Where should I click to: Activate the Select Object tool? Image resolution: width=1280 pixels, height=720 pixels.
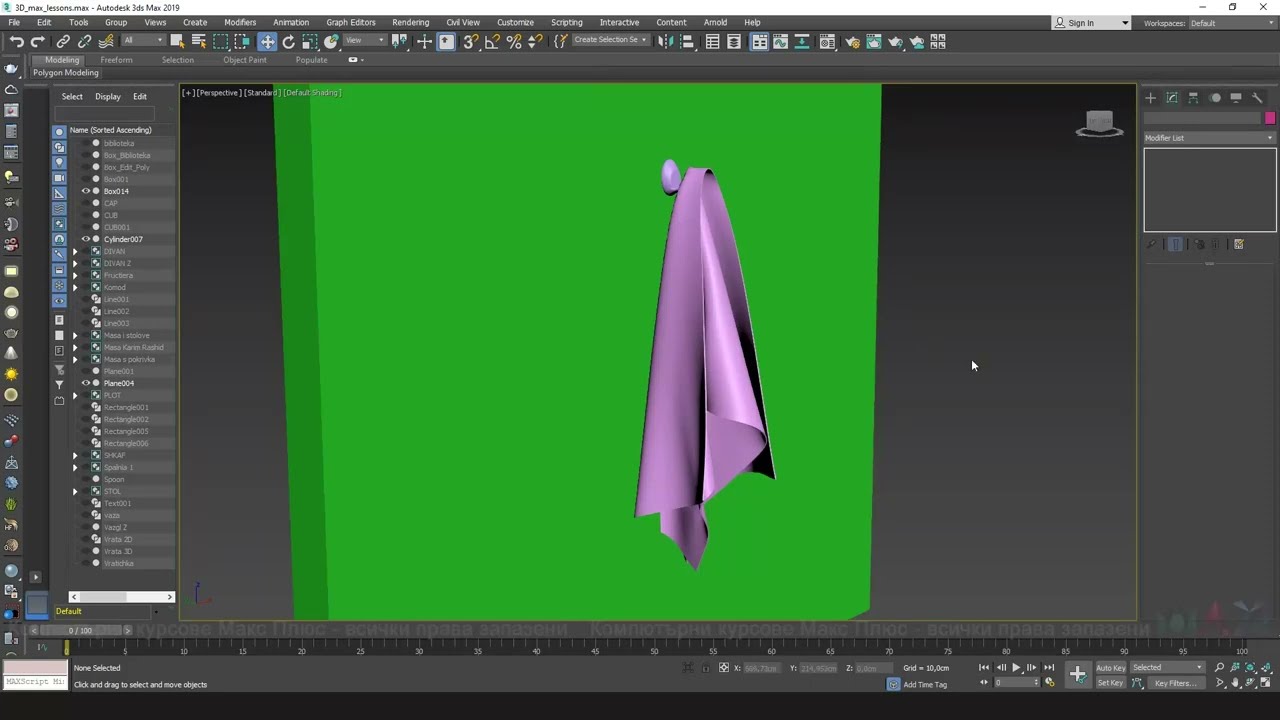[x=177, y=41]
